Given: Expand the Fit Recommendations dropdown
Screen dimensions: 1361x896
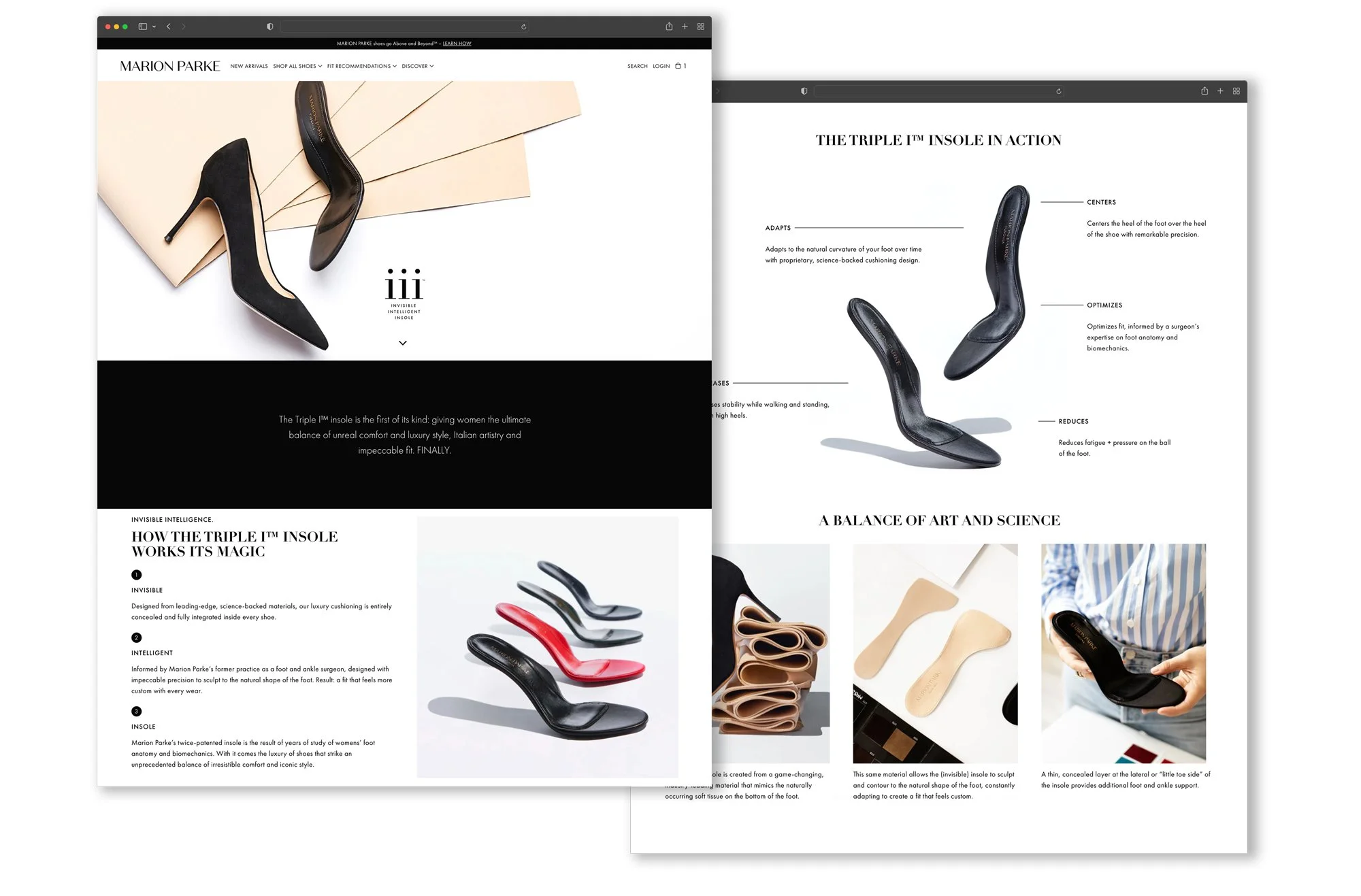Looking at the screenshot, I should tap(361, 66).
